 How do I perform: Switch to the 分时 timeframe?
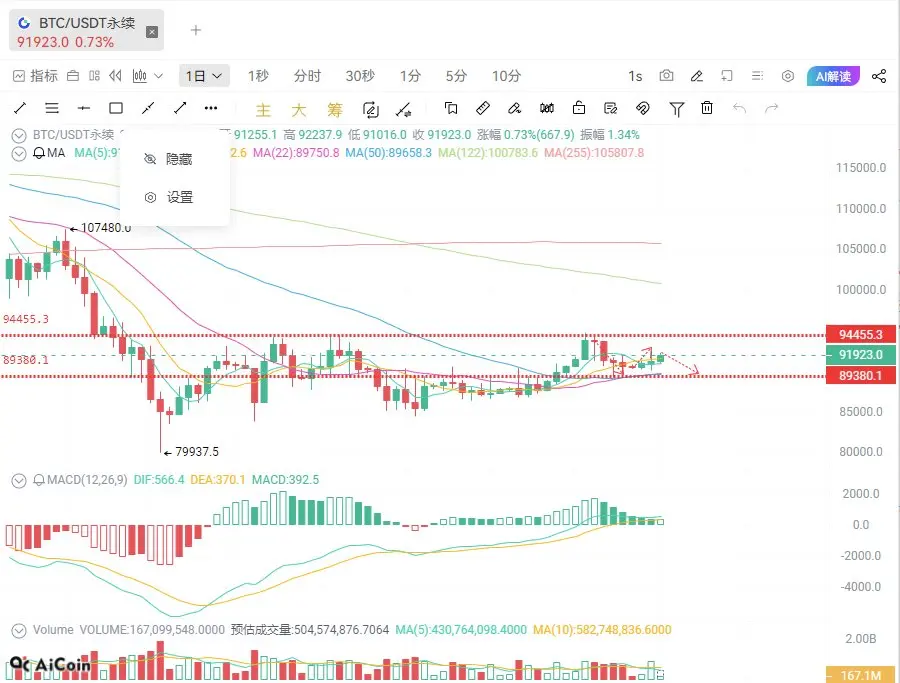[x=307, y=76]
